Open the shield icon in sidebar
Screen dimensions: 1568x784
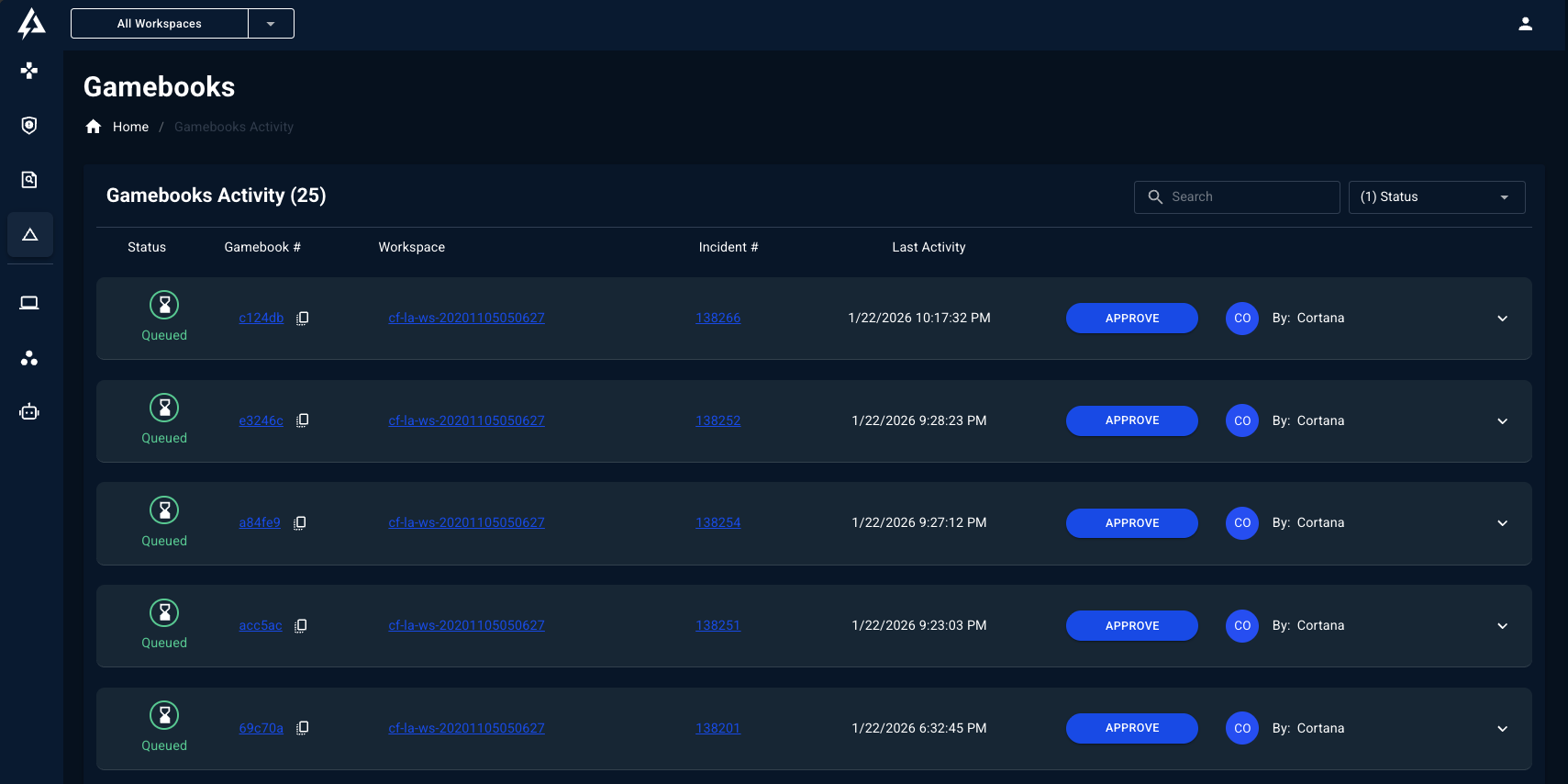click(x=29, y=125)
